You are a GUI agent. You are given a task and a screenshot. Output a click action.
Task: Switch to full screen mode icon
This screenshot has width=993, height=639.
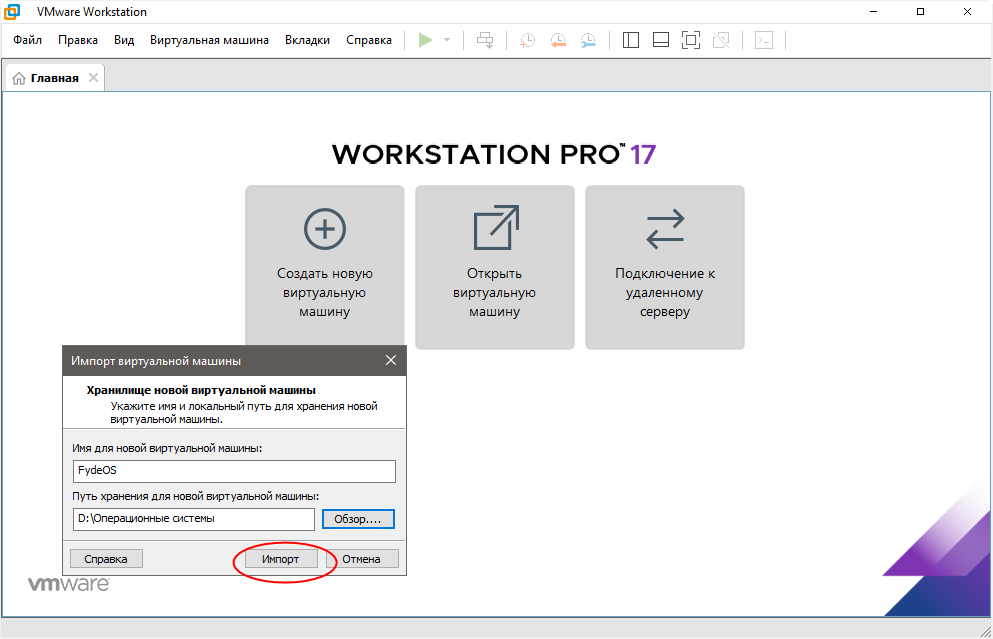point(691,41)
